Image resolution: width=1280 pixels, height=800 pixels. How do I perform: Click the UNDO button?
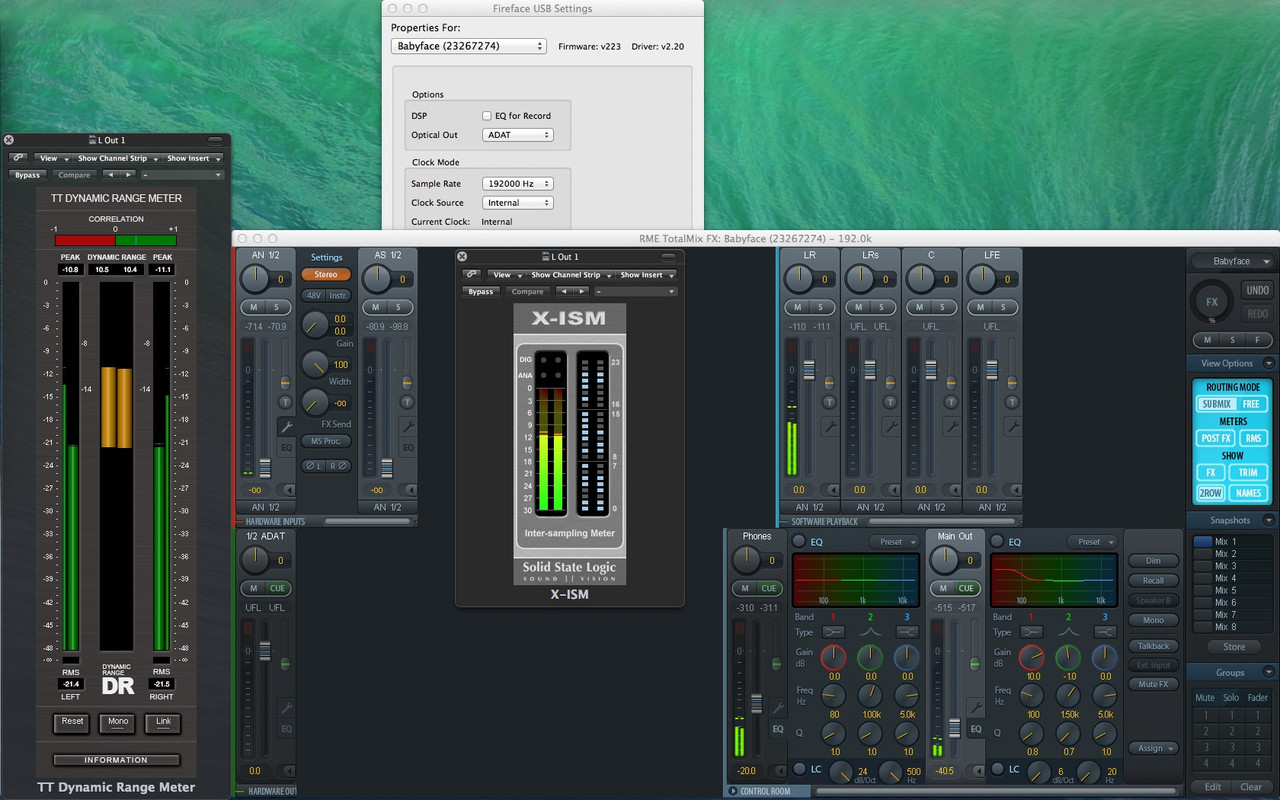(x=1257, y=290)
